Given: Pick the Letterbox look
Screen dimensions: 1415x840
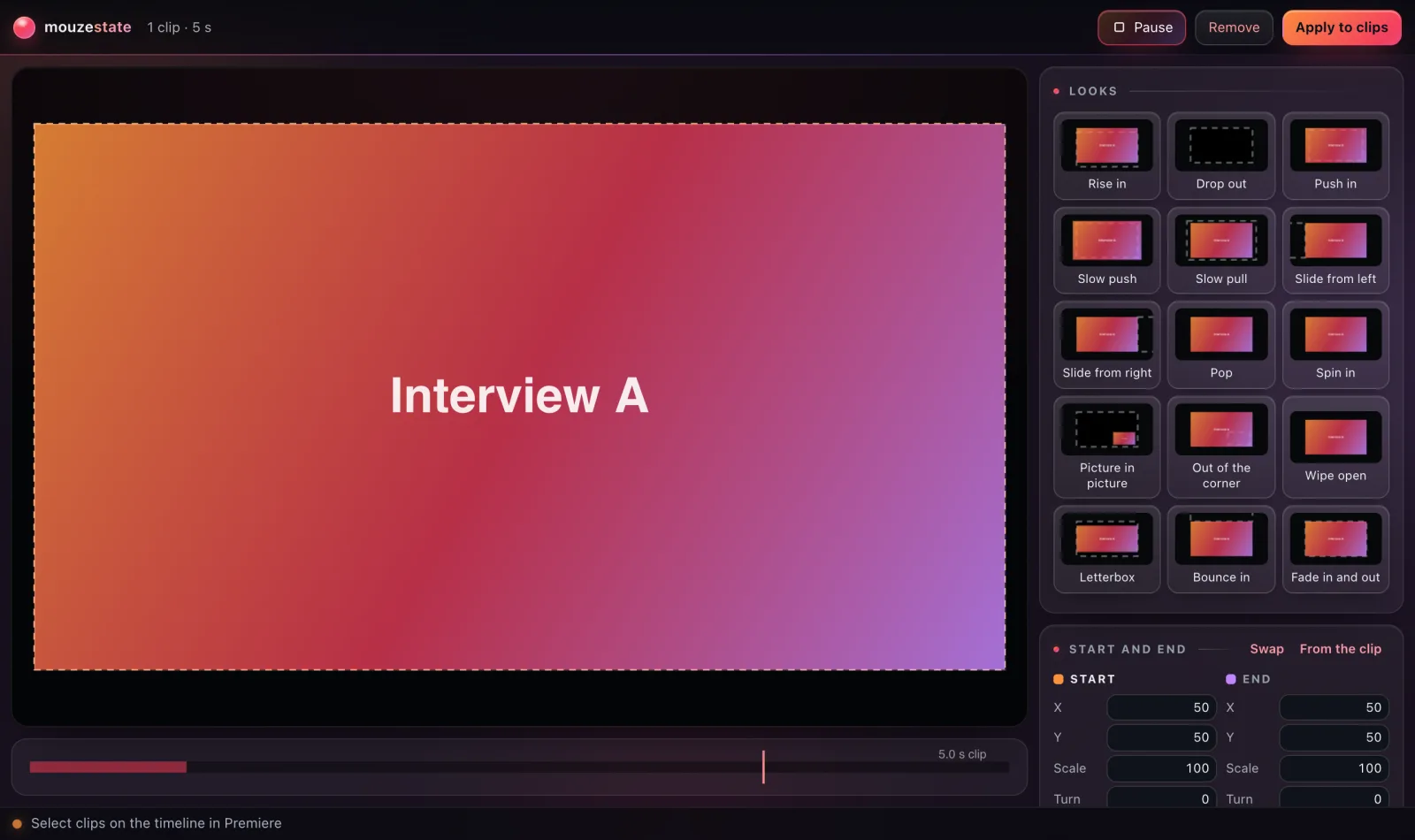Looking at the screenshot, I should tap(1106, 549).
